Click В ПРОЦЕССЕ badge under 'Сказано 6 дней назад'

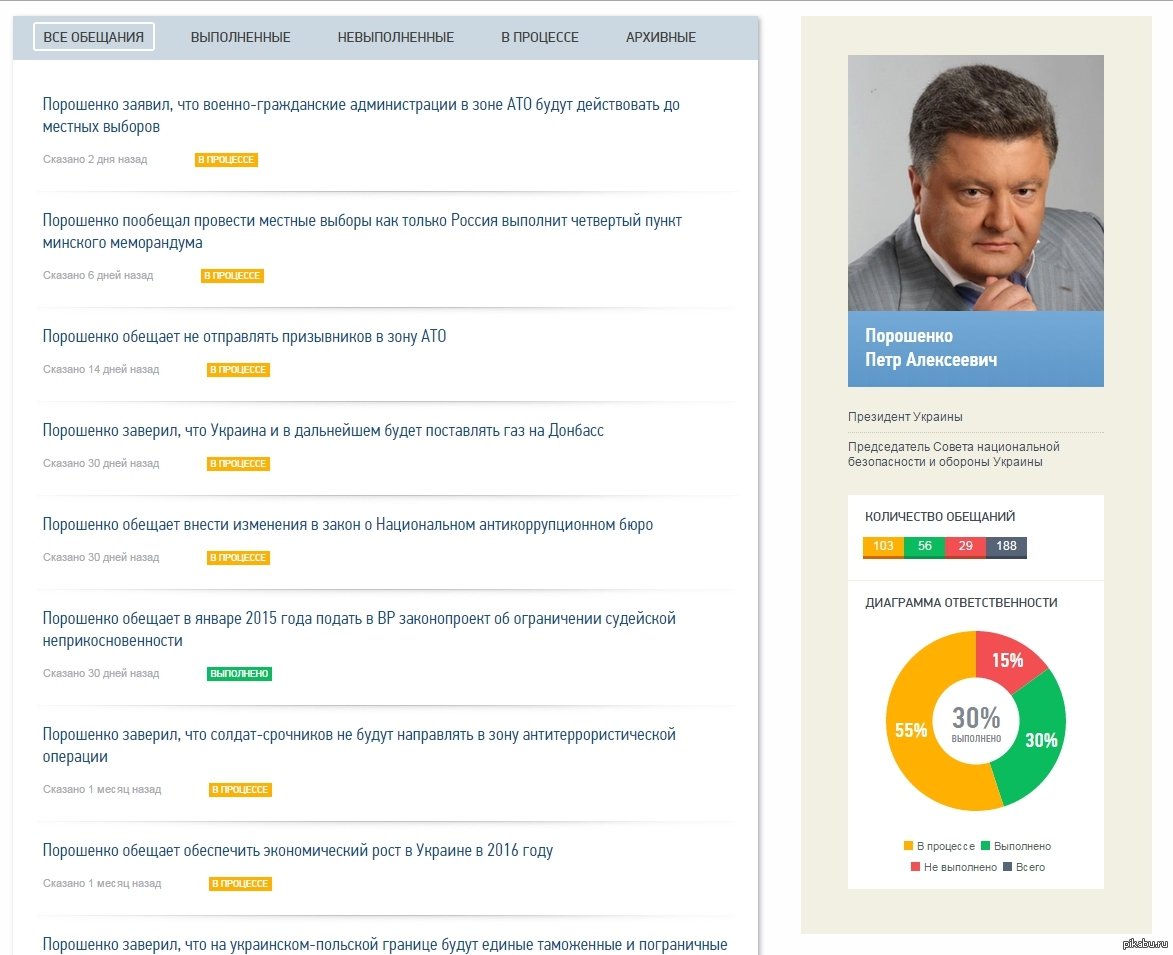pyautogui.click(x=232, y=276)
